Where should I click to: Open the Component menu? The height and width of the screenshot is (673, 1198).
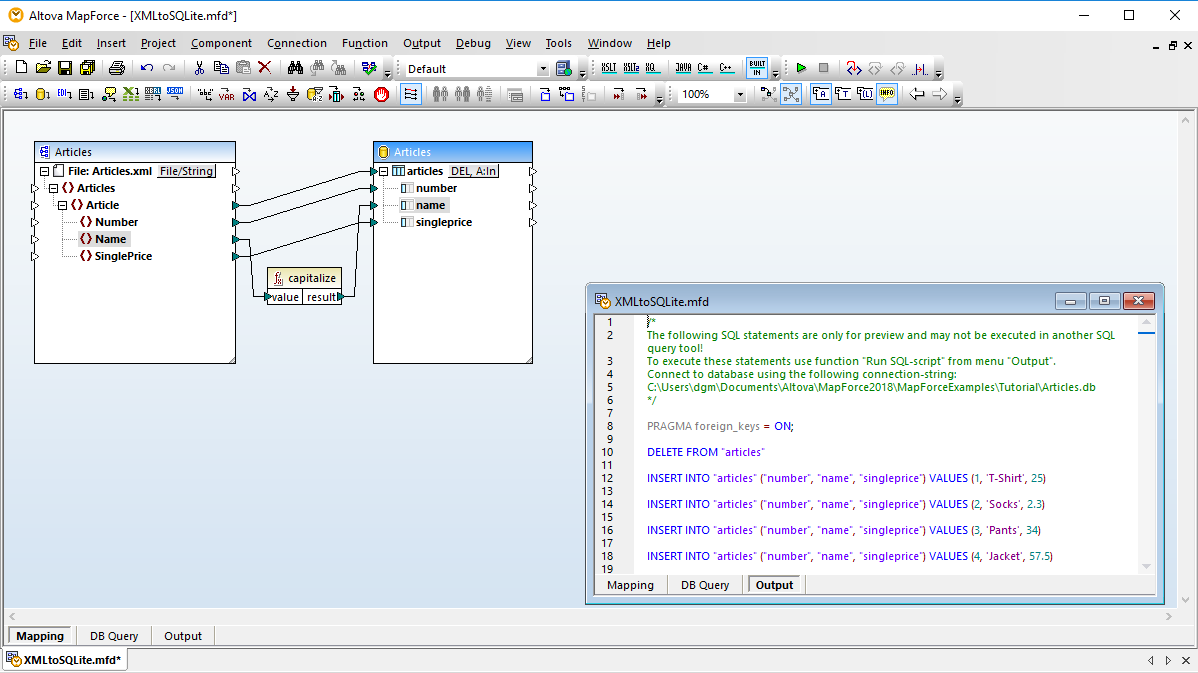(x=222, y=43)
